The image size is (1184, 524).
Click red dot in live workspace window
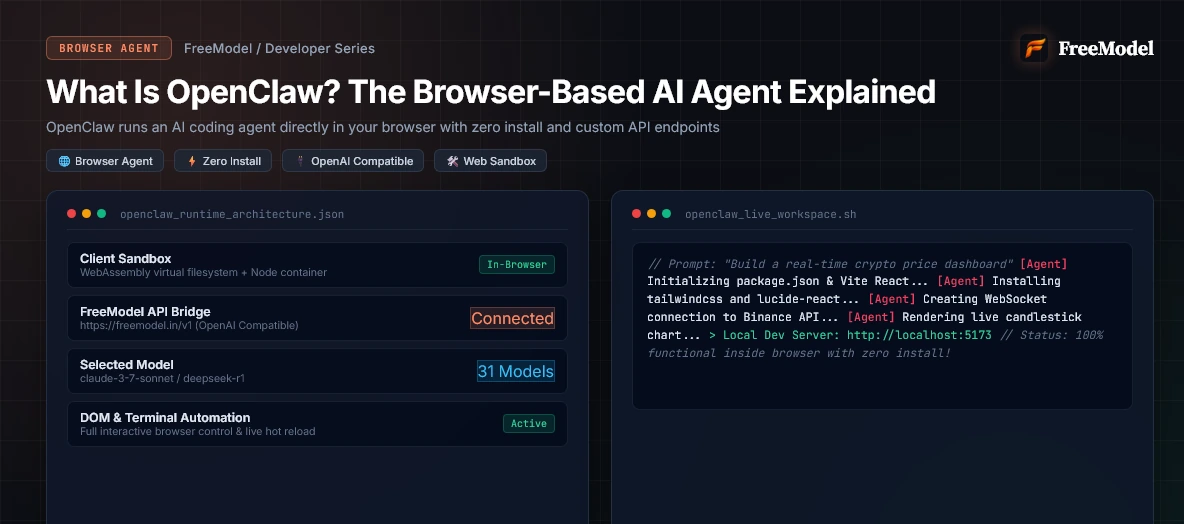(637, 214)
